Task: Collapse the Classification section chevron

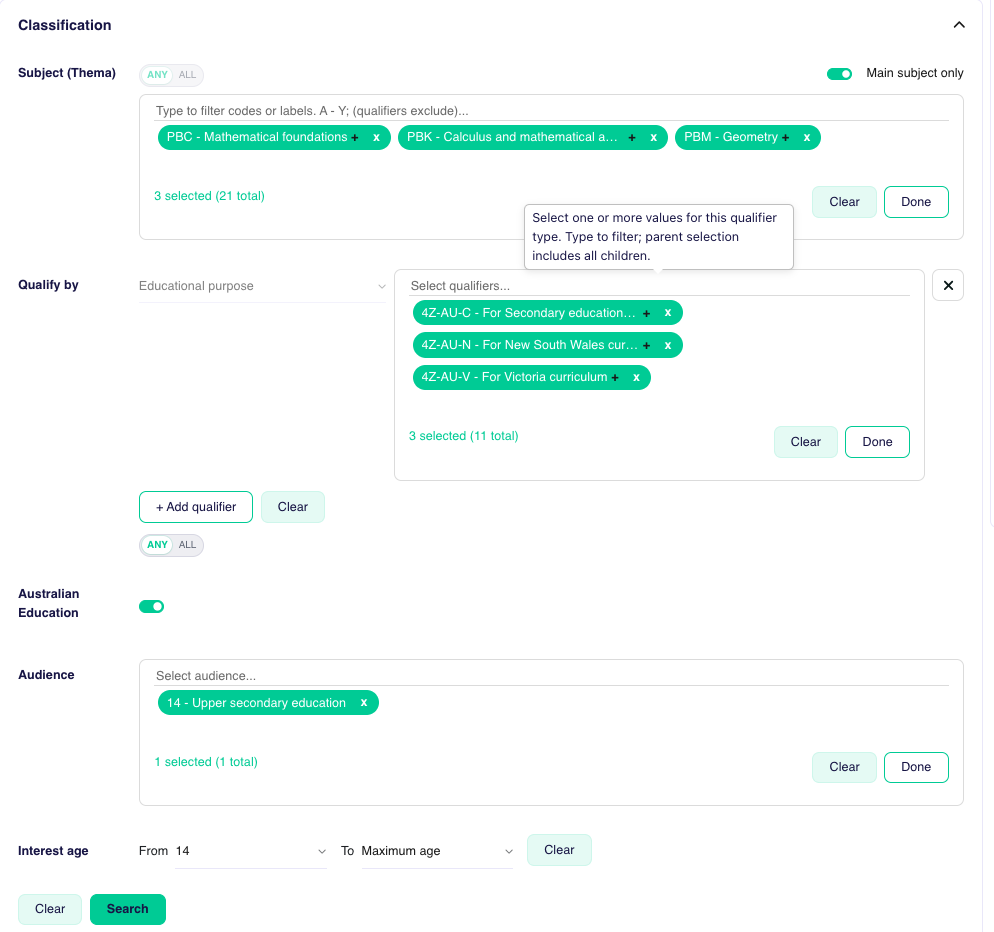Action: tap(958, 25)
